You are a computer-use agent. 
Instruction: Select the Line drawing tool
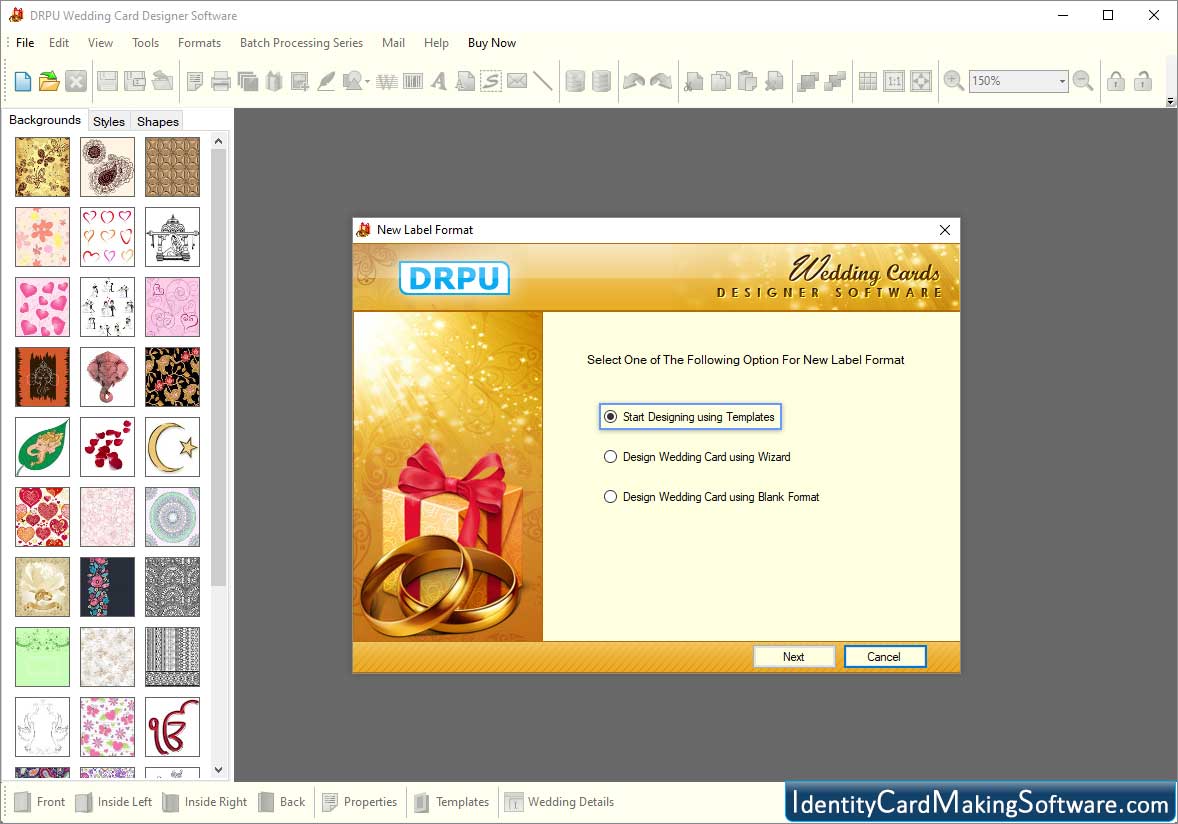click(542, 81)
